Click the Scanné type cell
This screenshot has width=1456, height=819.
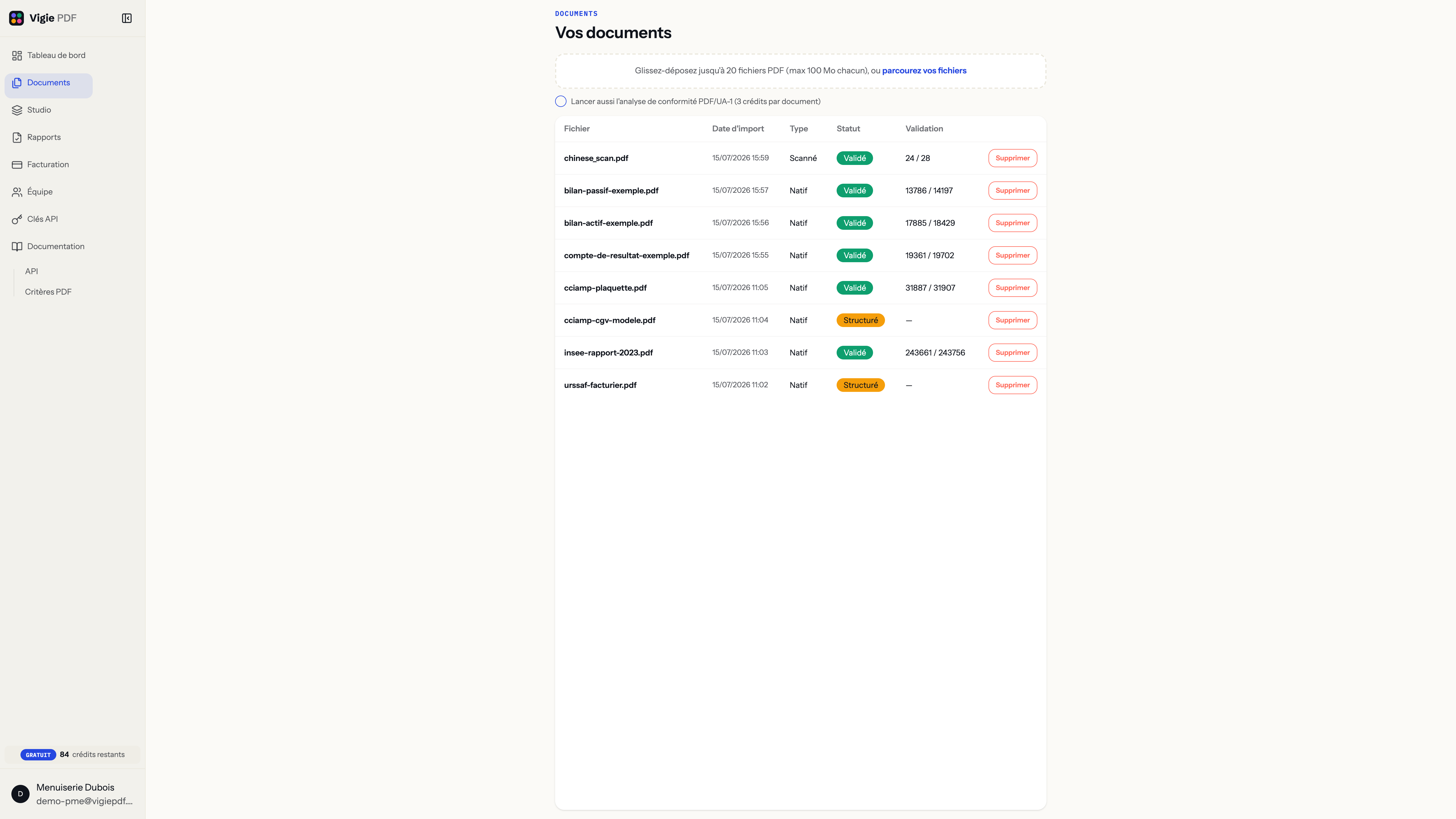pos(803,158)
